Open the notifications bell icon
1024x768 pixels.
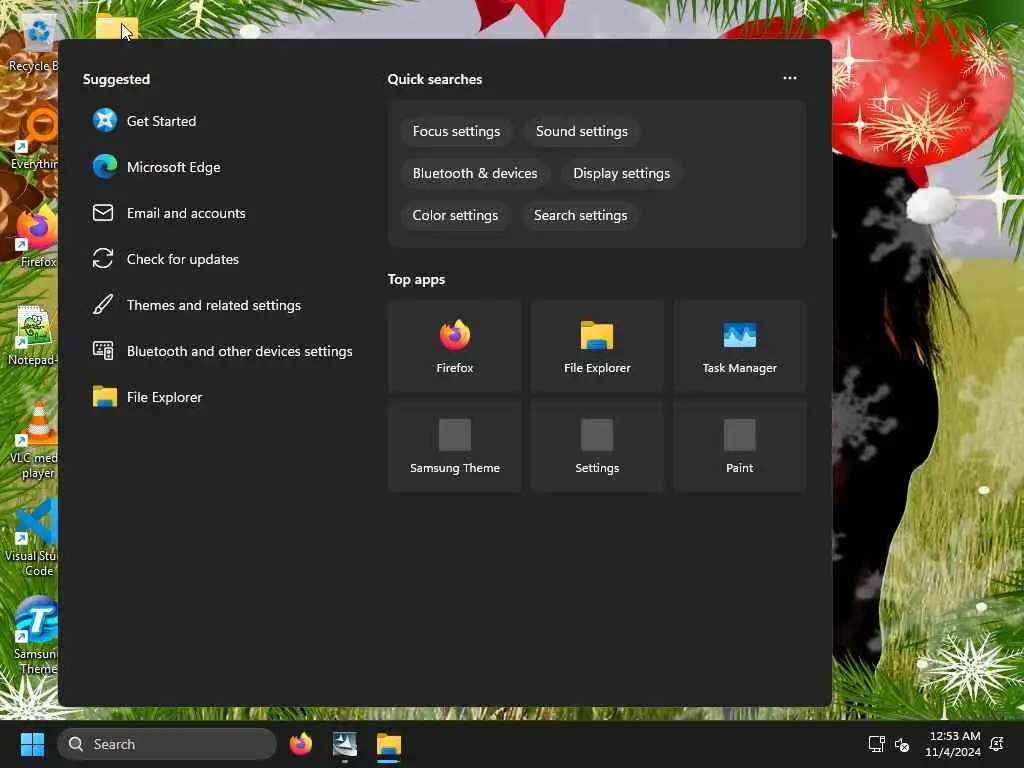coord(997,744)
